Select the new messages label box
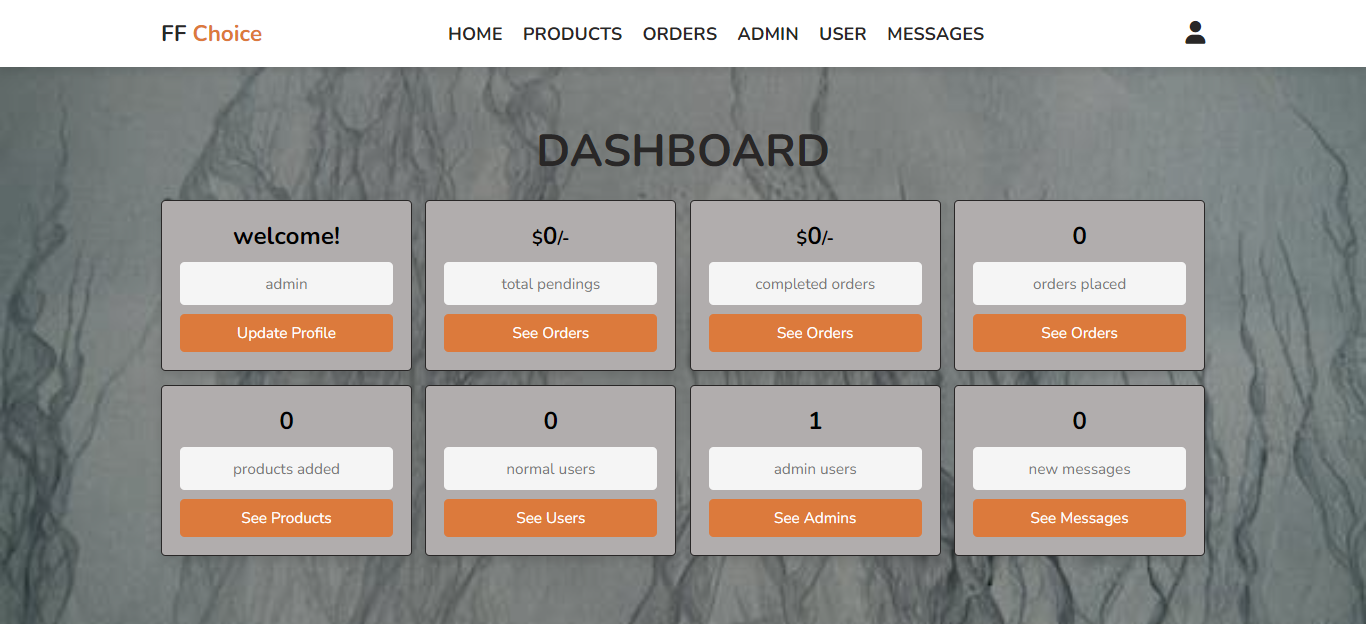The height and width of the screenshot is (624, 1366). [1079, 469]
